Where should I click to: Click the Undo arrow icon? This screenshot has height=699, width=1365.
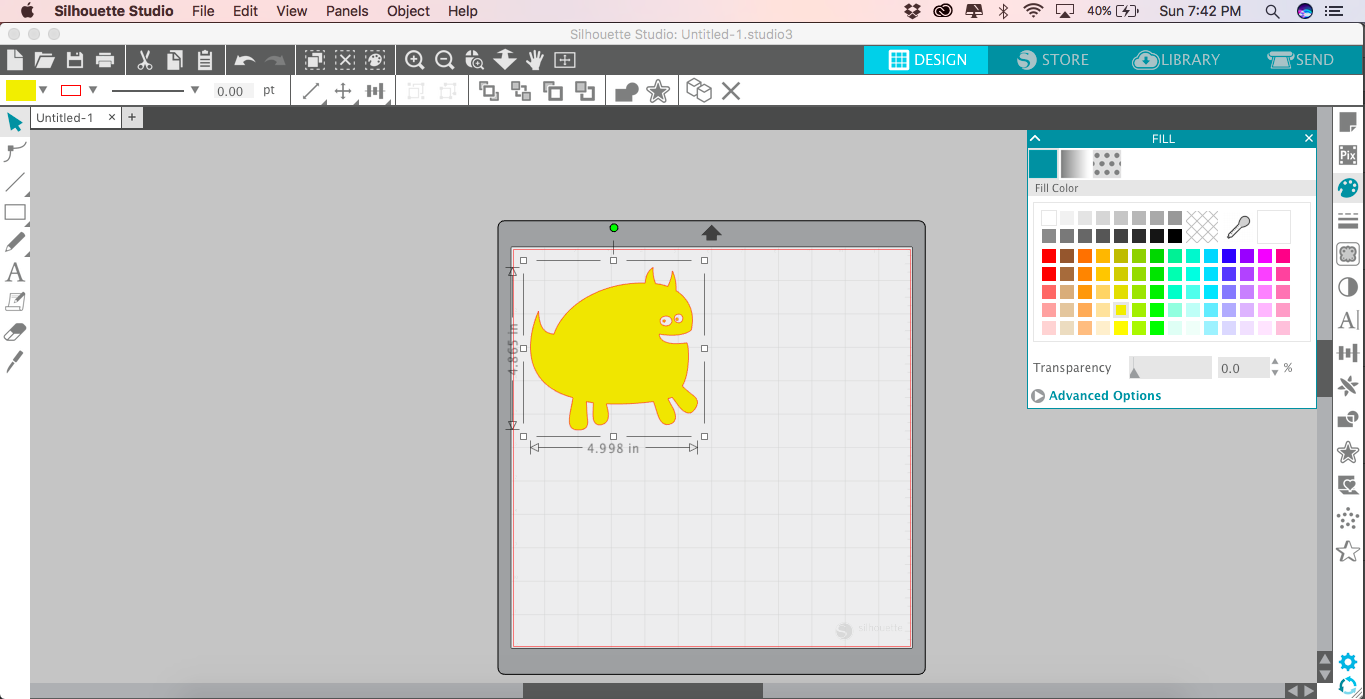point(245,60)
